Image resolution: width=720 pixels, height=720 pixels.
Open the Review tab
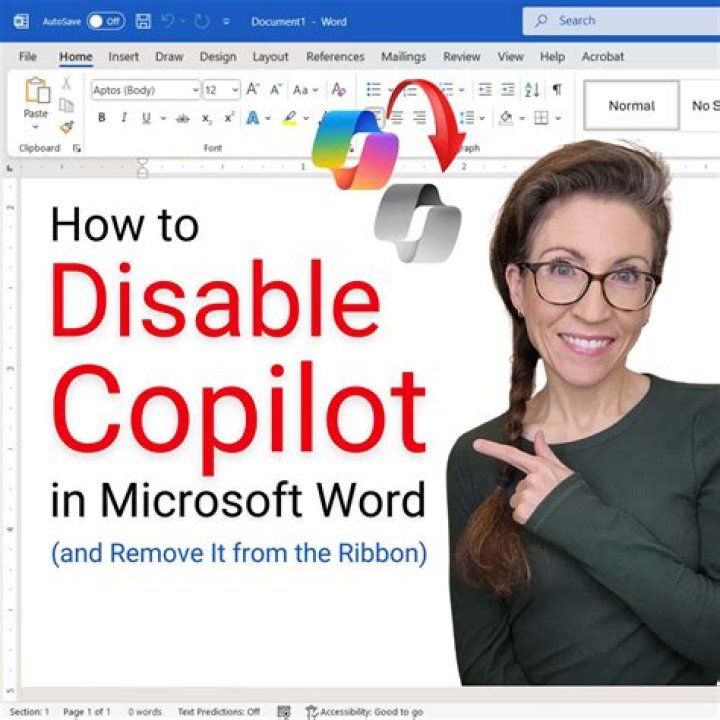(461, 56)
